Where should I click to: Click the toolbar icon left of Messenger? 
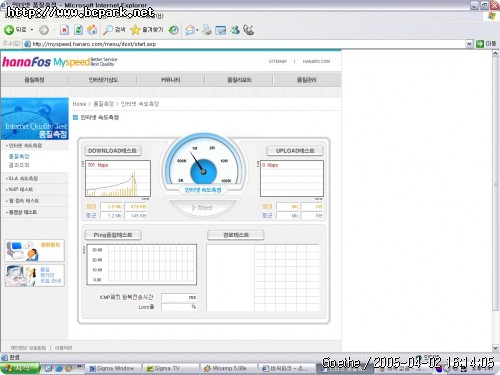pyautogui.click(x=221, y=30)
